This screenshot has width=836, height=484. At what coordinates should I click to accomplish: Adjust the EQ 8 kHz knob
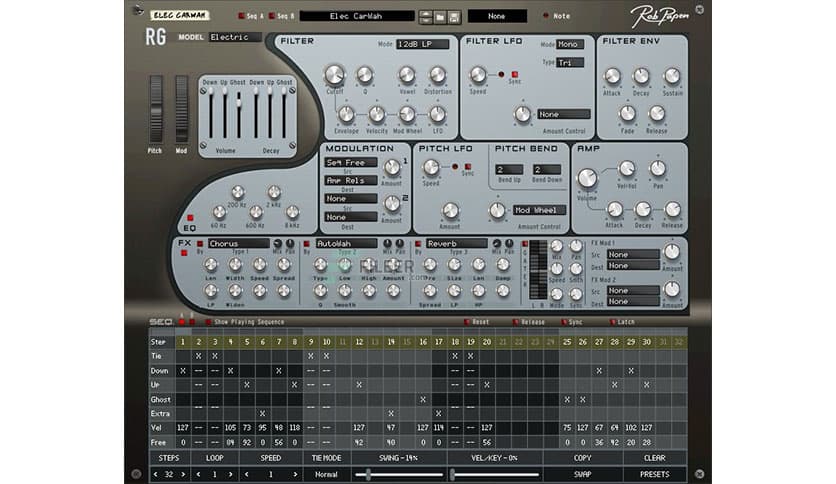tap(292, 212)
